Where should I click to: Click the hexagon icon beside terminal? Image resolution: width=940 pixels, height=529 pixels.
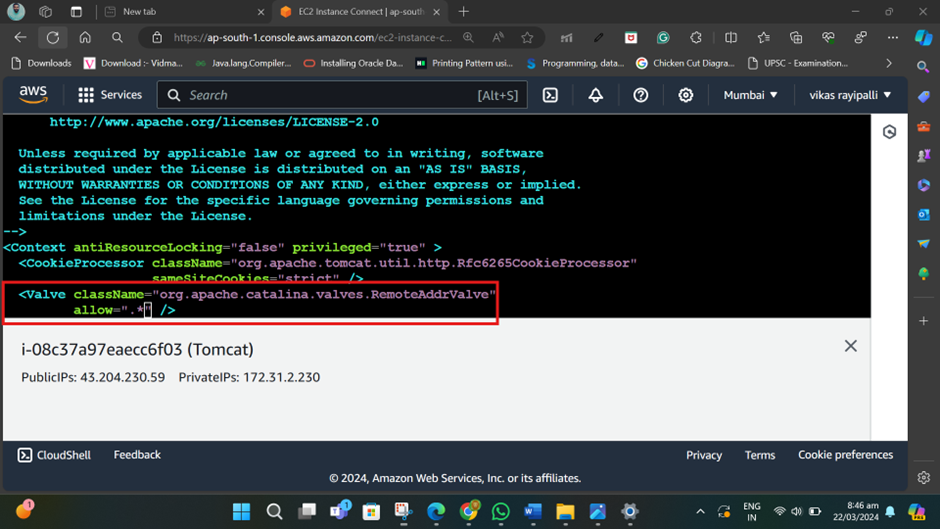pyautogui.click(x=889, y=132)
